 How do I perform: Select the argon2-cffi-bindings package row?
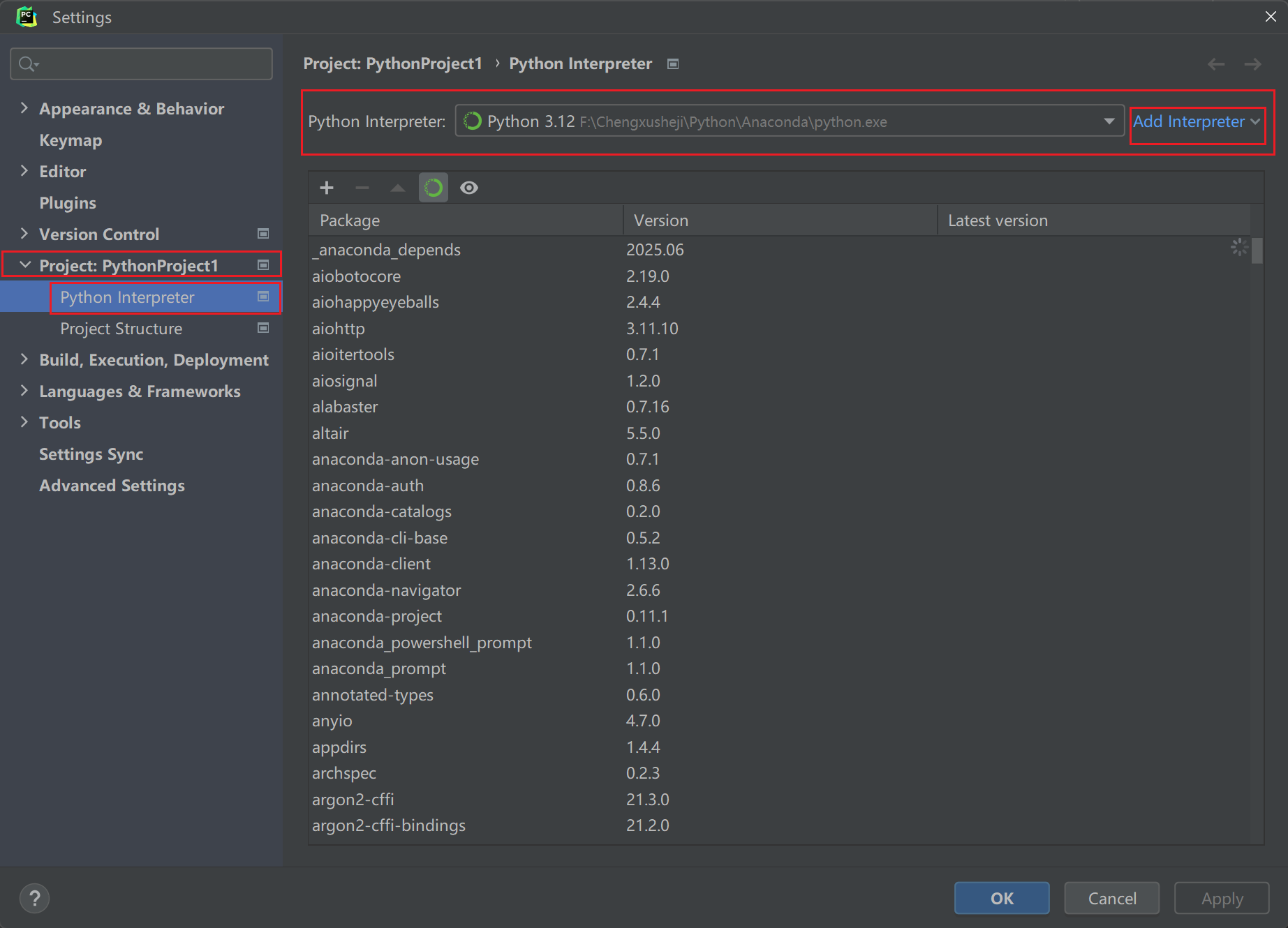(x=780, y=825)
